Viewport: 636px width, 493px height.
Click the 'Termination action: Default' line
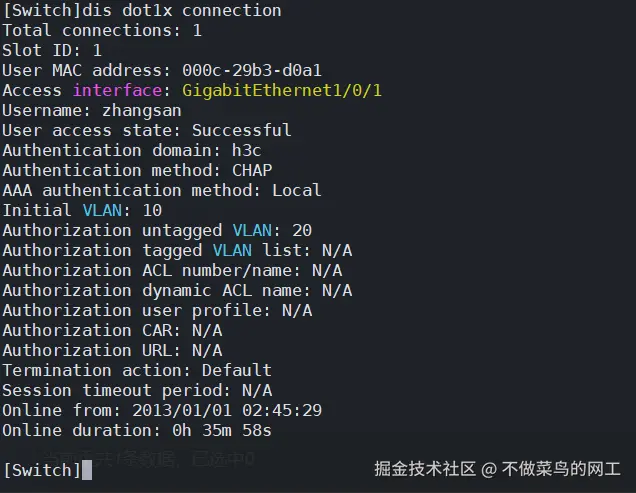(x=137, y=370)
